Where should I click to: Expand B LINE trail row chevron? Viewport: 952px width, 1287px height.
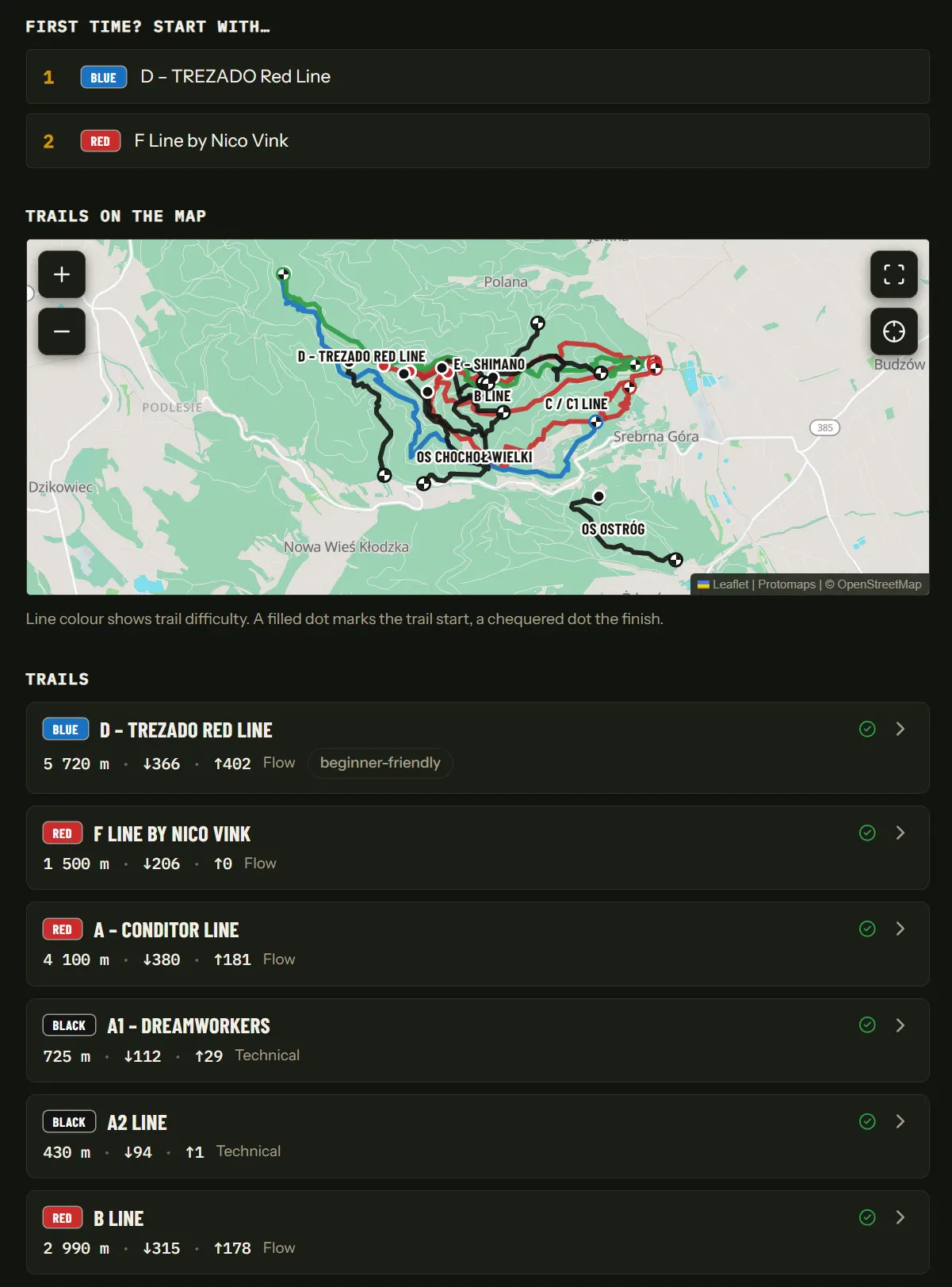[900, 1217]
